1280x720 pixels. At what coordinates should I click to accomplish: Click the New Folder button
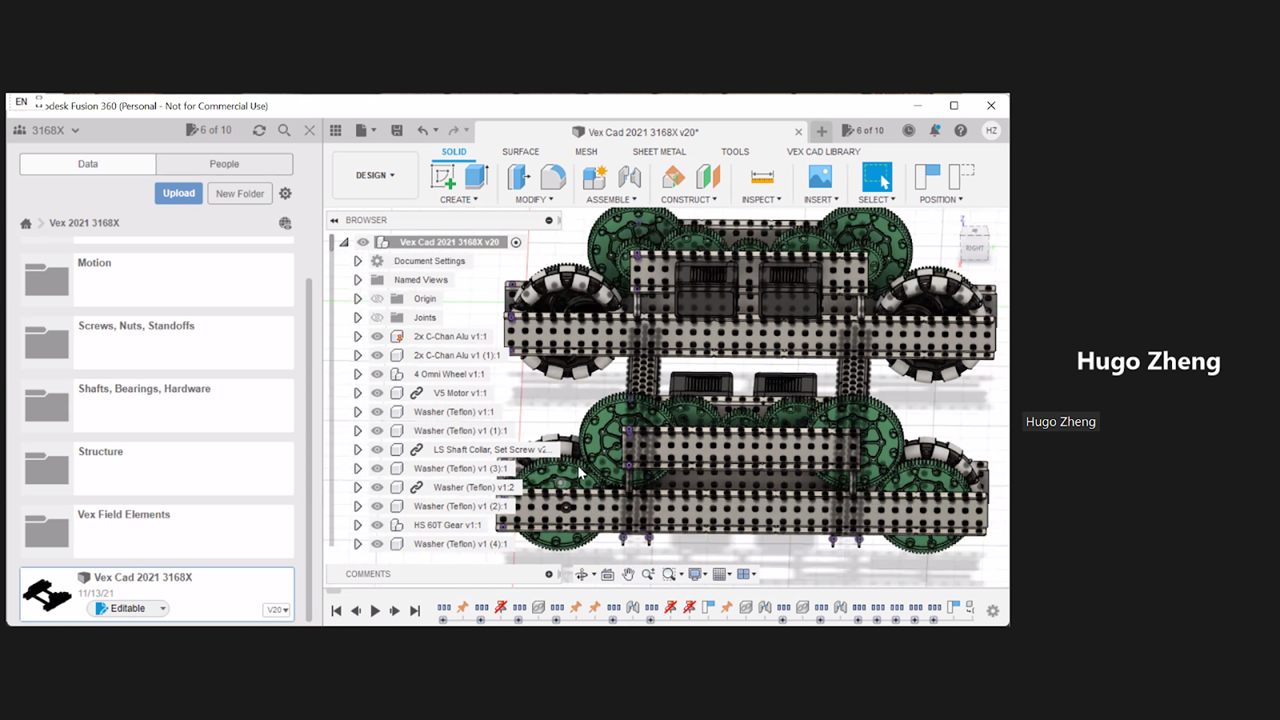(x=240, y=194)
